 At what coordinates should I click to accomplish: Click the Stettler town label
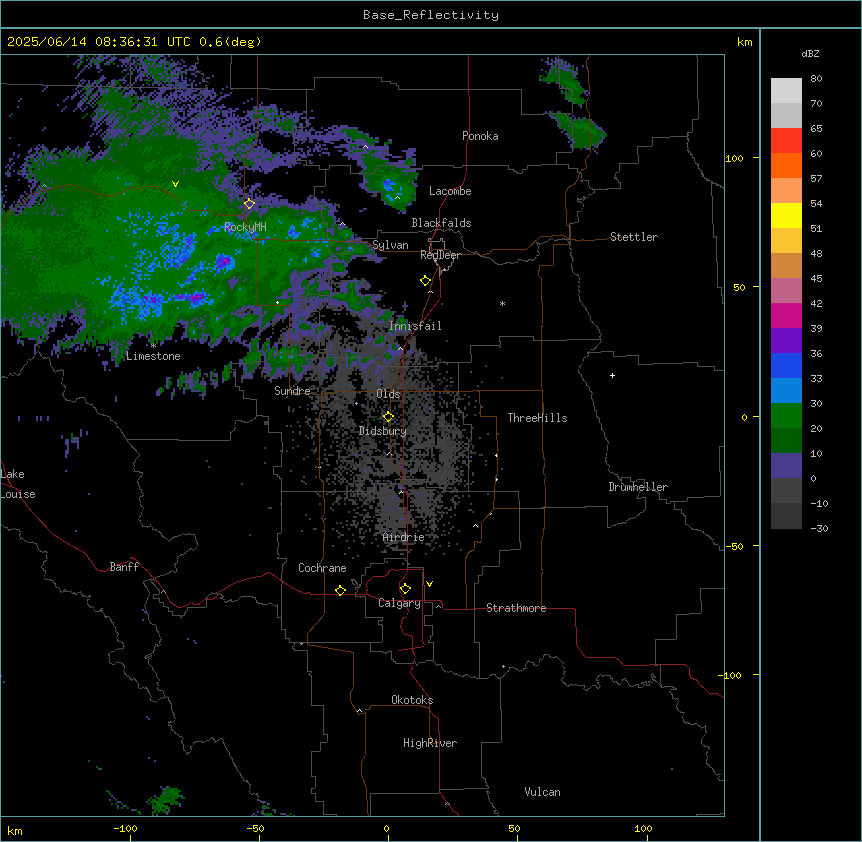point(633,237)
